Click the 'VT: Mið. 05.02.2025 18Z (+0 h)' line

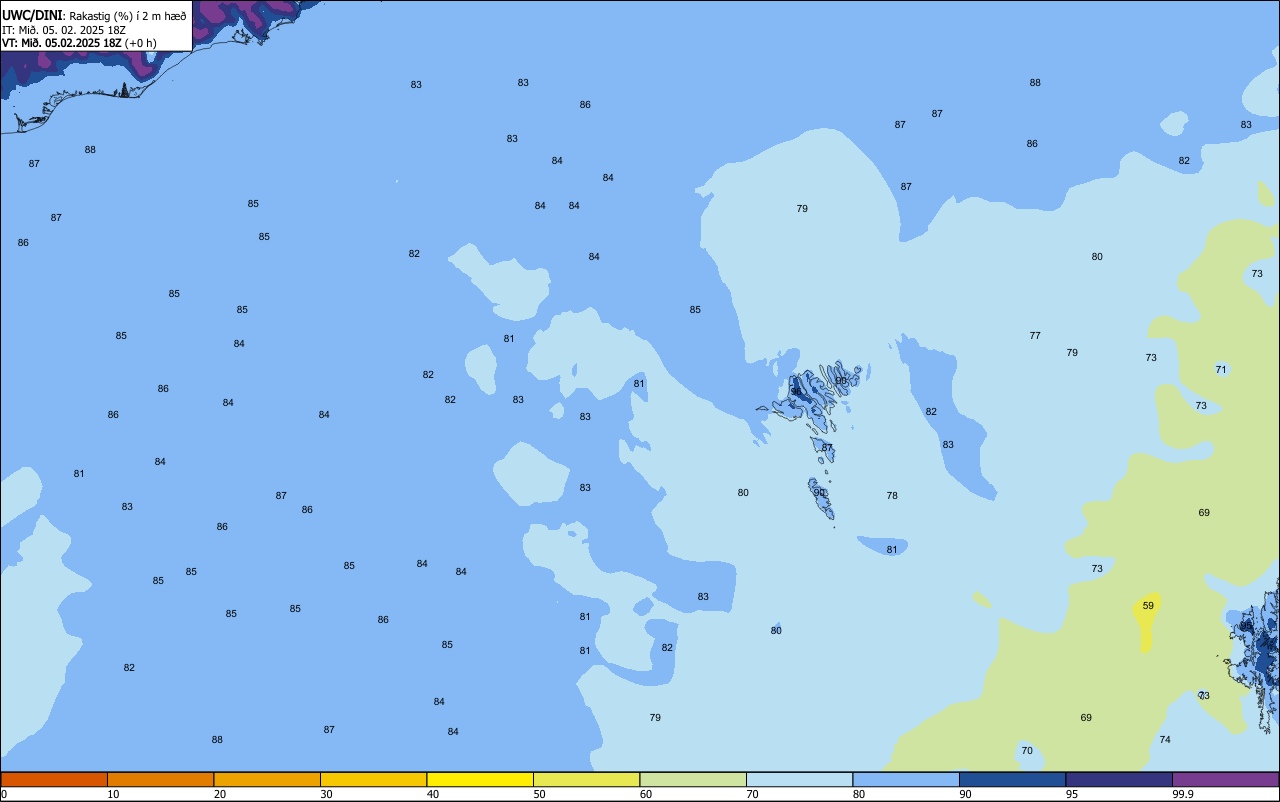(79, 43)
